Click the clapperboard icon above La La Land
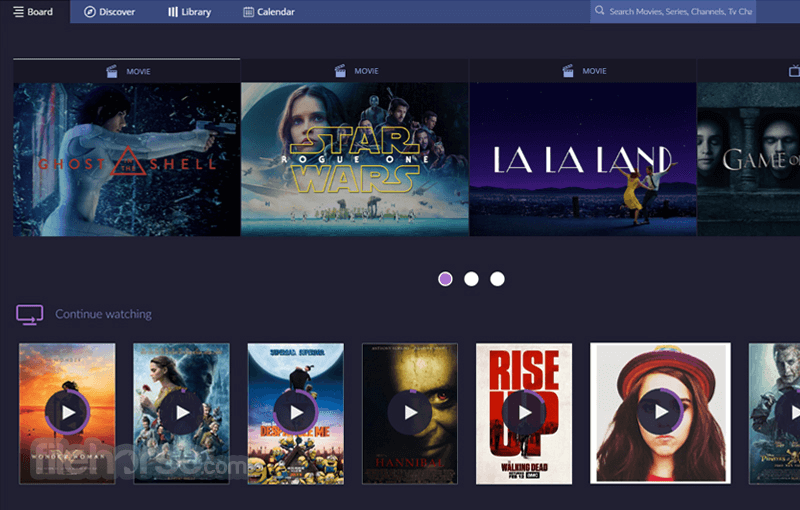This screenshot has height=510, width=800. click(568, 71)
